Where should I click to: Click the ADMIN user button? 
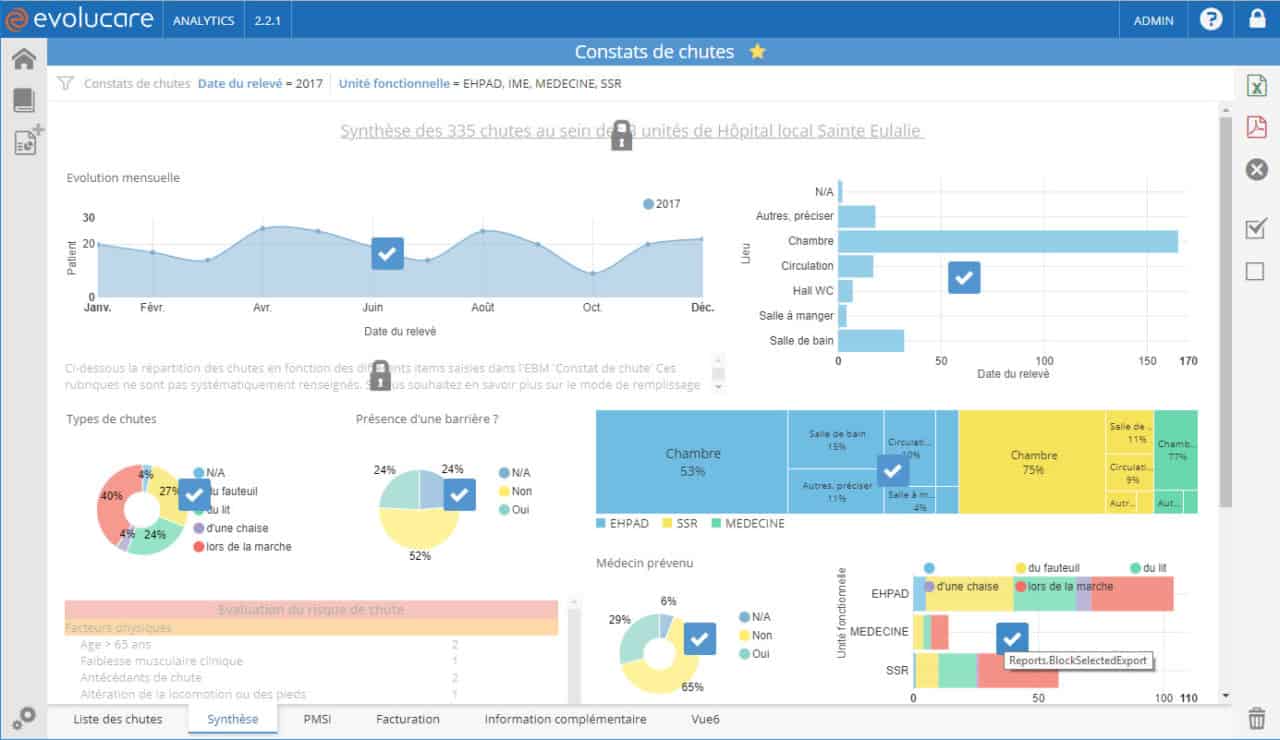click(1153, 20)
